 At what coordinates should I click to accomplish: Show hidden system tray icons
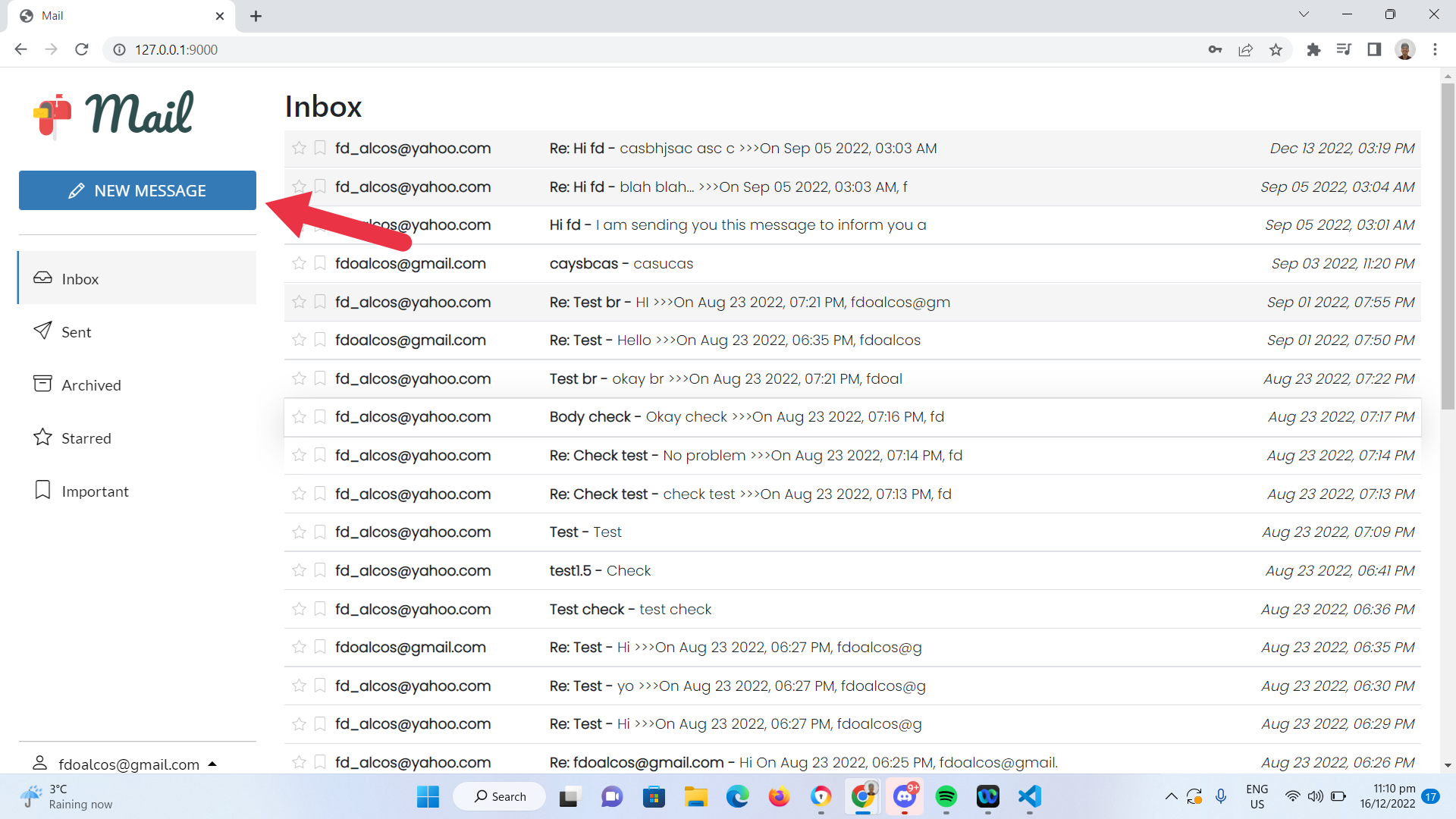[x=1171, y=796]
